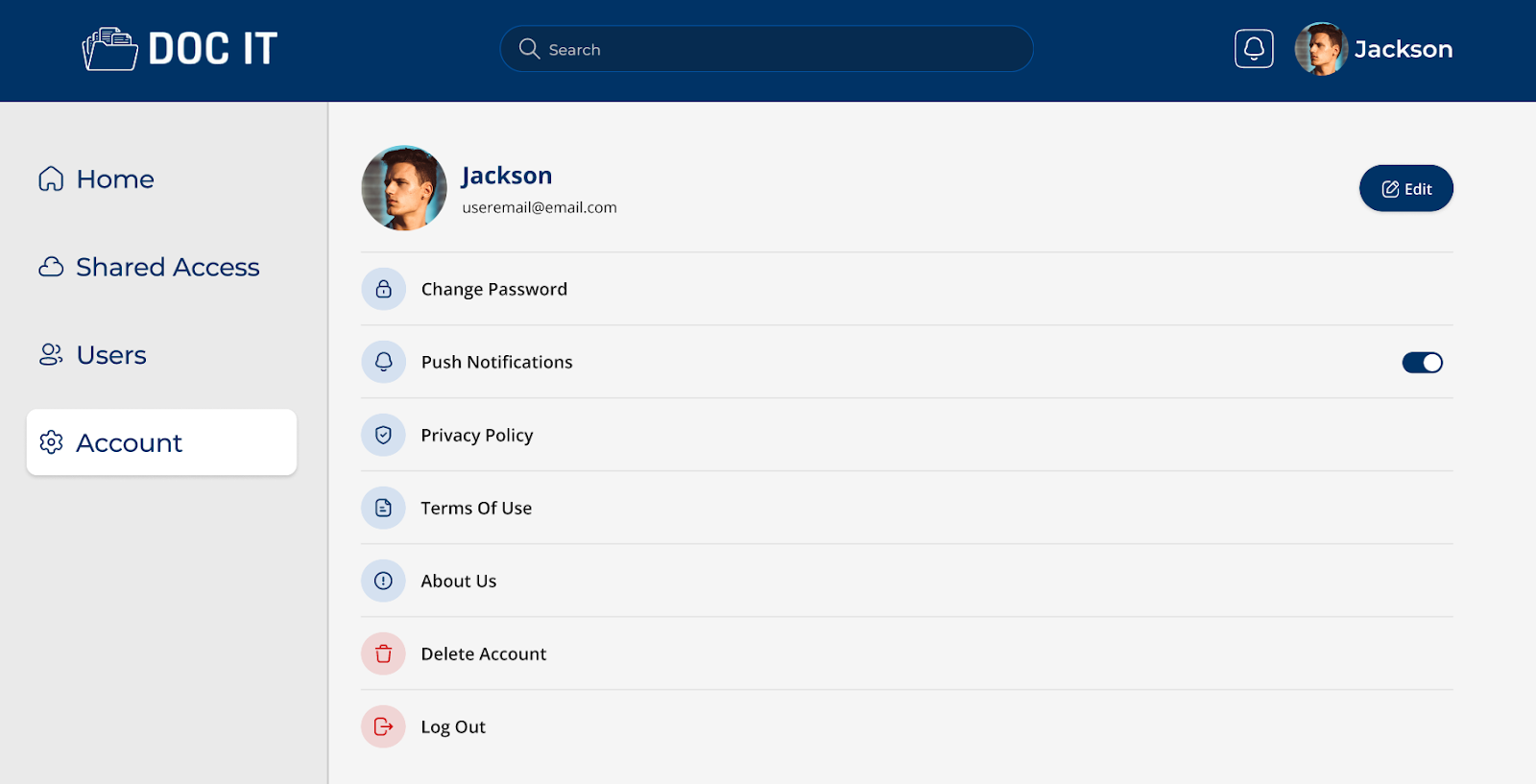
Task: Open the Users section in sidebar
Action: (x=92, y=355)
